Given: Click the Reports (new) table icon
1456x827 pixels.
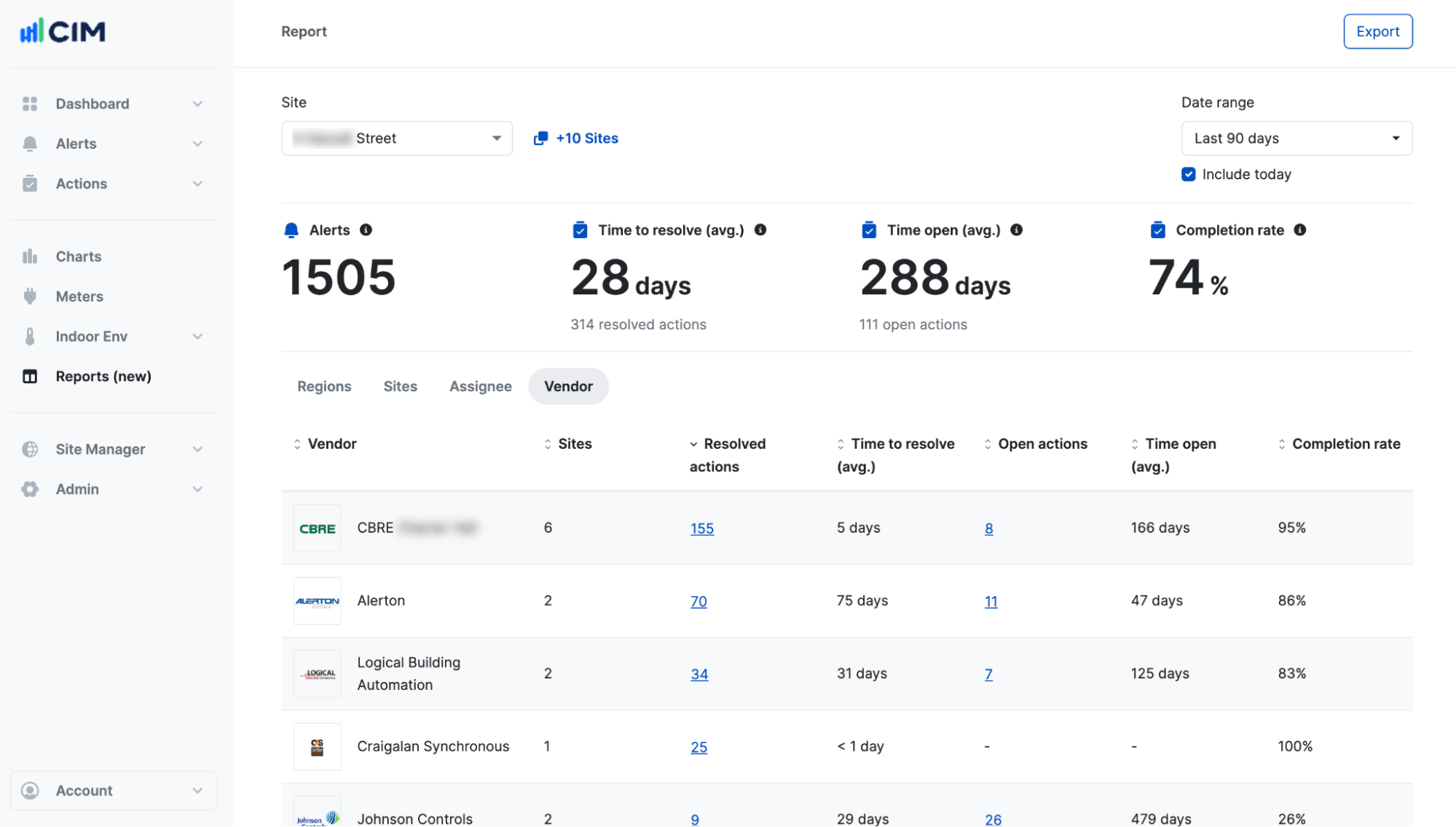Looking at the screenshot, I should coord(30,377).
